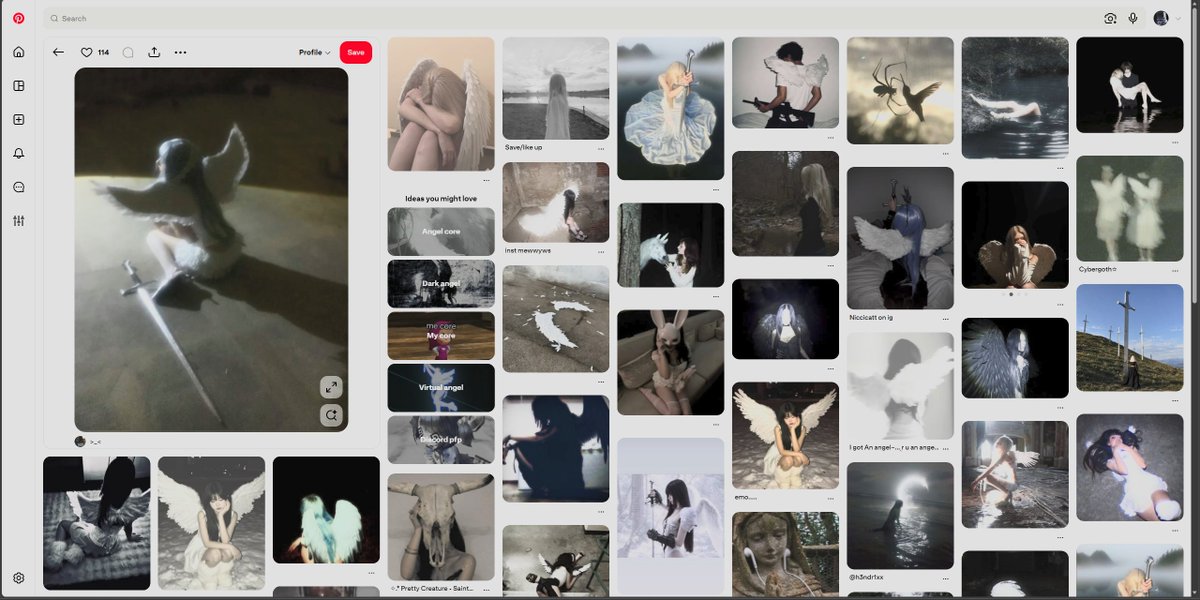Viewport: 1200px width, 600px height.
Task: Open the wooden cross hillside pin
Action: click(x=1129, y=338)
